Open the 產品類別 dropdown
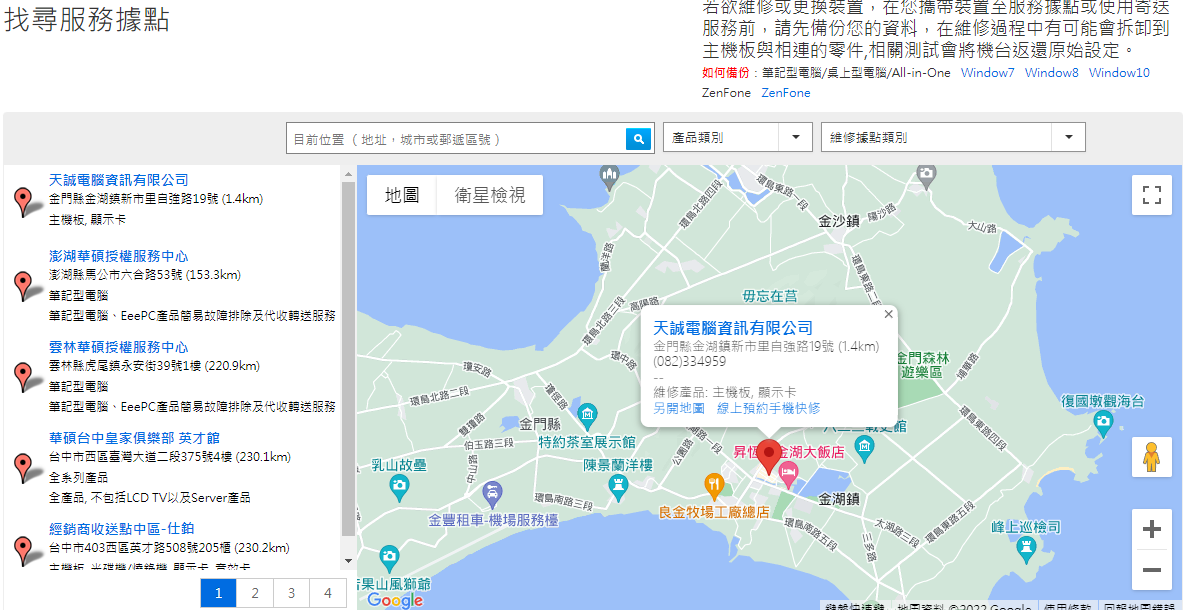 tap(737, 138)
